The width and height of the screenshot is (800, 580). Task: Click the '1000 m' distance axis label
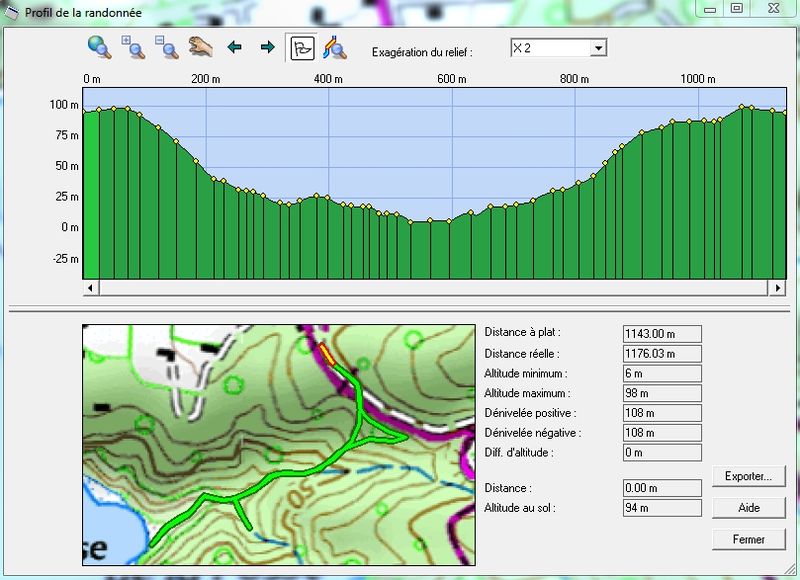(x=698, y=79)
